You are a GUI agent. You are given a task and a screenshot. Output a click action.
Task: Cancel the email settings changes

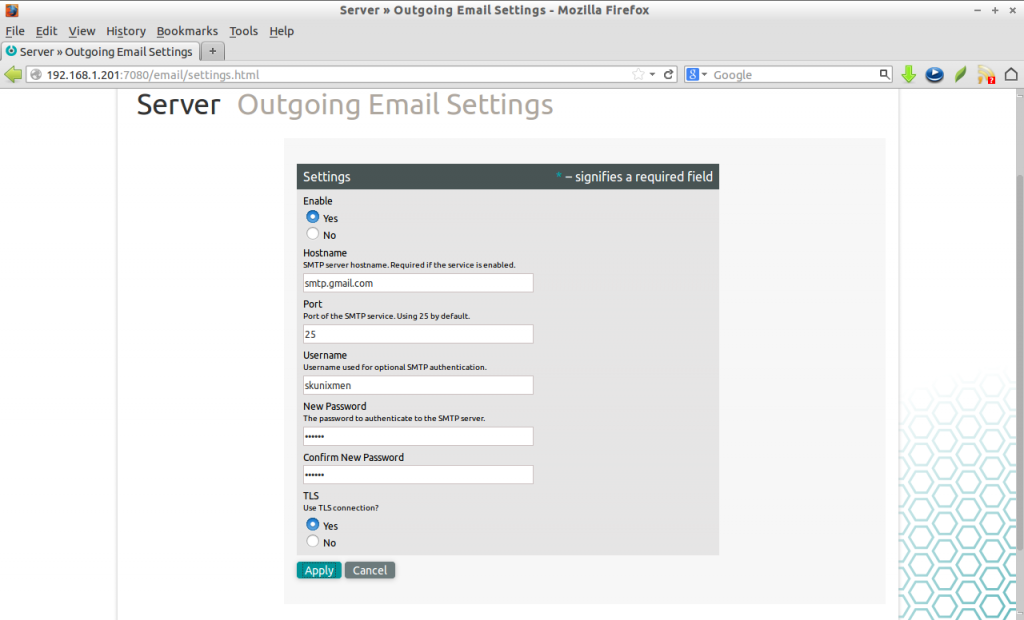coord(369,569)
